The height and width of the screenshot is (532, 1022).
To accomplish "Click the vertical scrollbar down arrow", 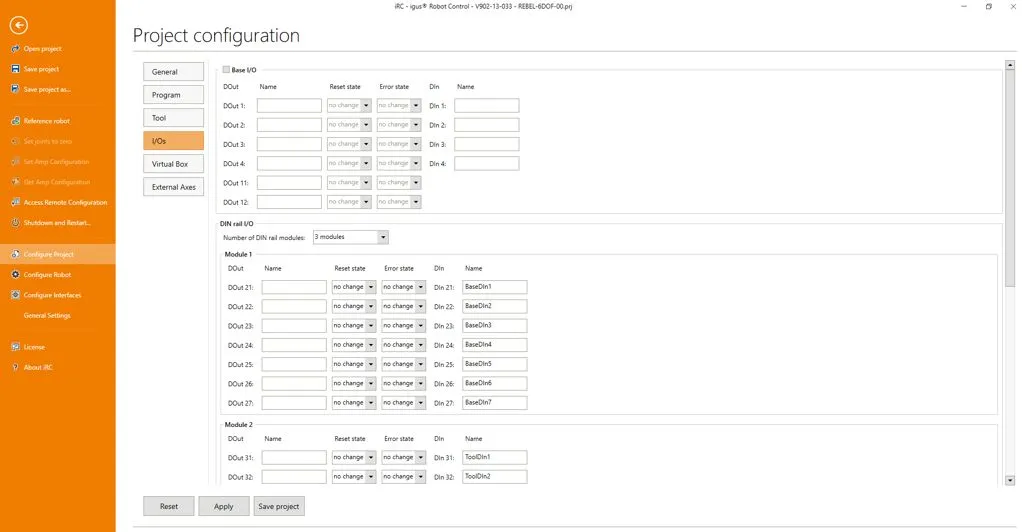I will (1010, 480).
